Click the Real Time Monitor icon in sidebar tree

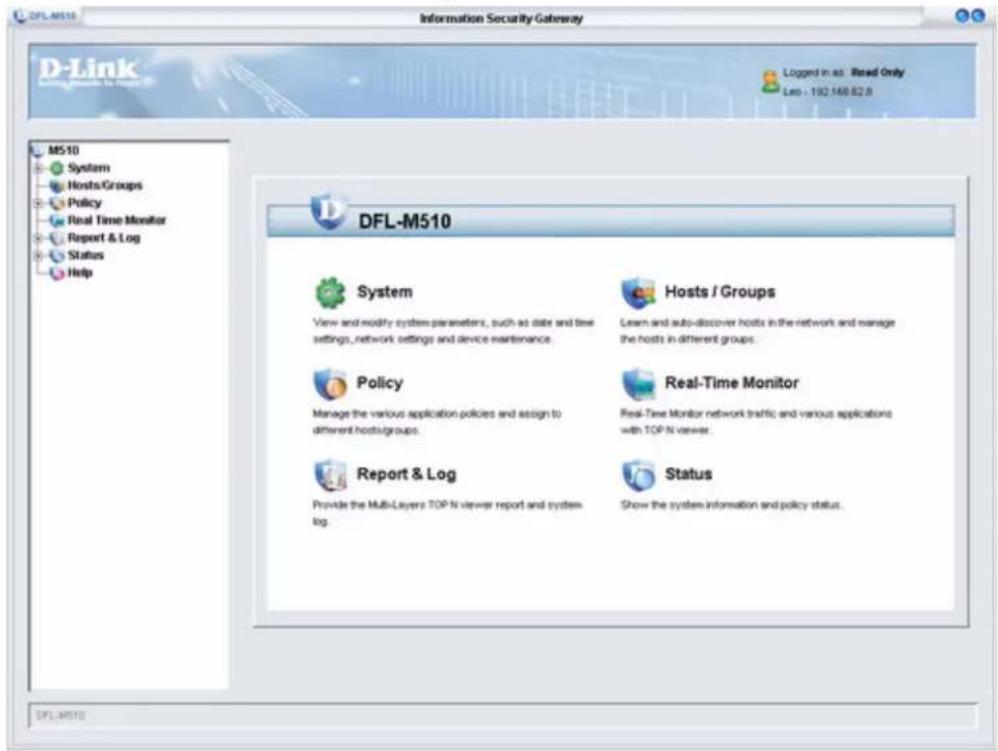[57, 221]
